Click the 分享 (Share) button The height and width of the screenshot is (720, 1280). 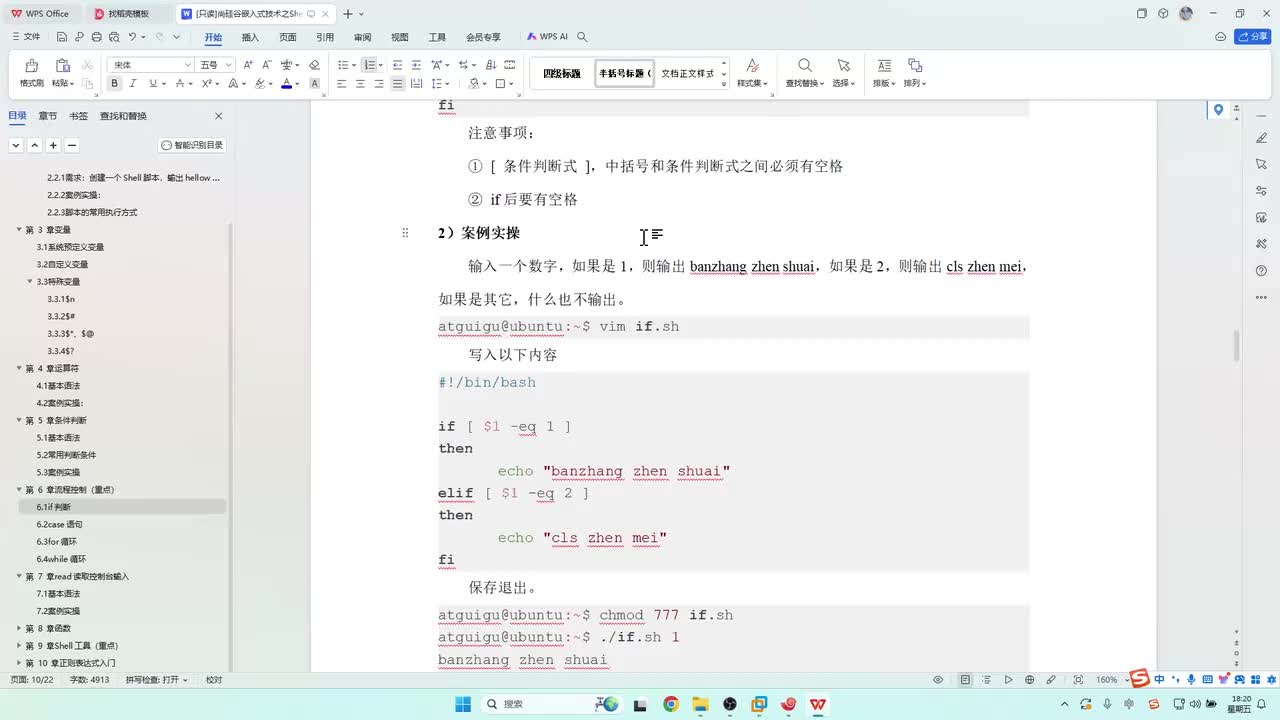(1253, 37)
